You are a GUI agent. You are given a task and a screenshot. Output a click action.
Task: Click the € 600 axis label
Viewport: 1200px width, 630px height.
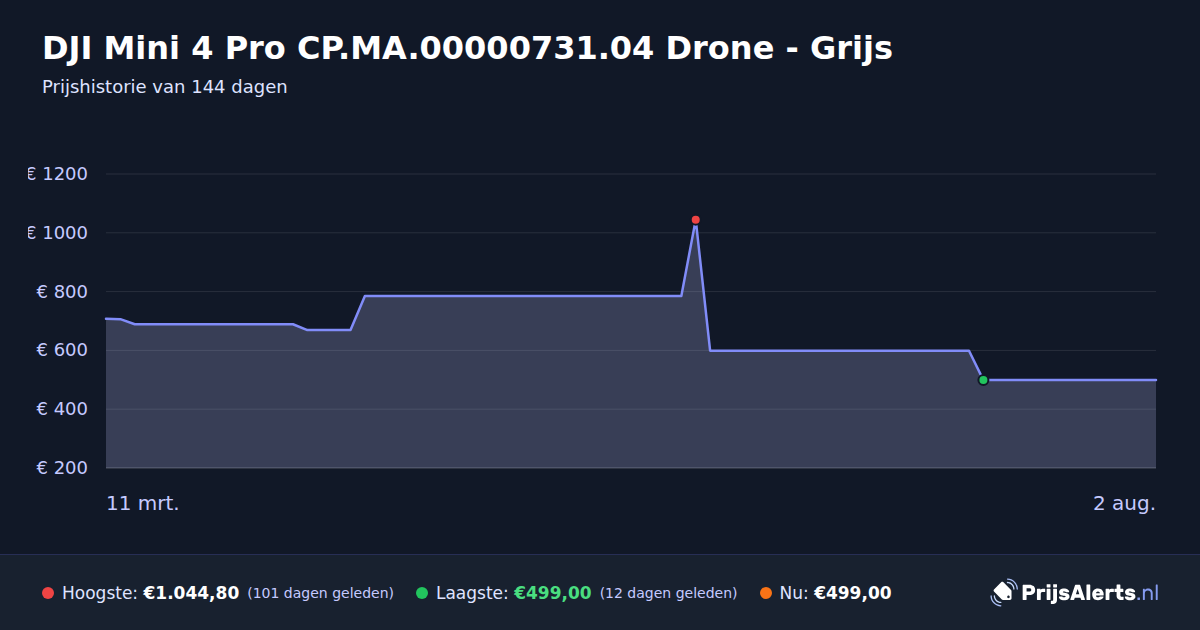pyautogui.click(x=63, y=350)
